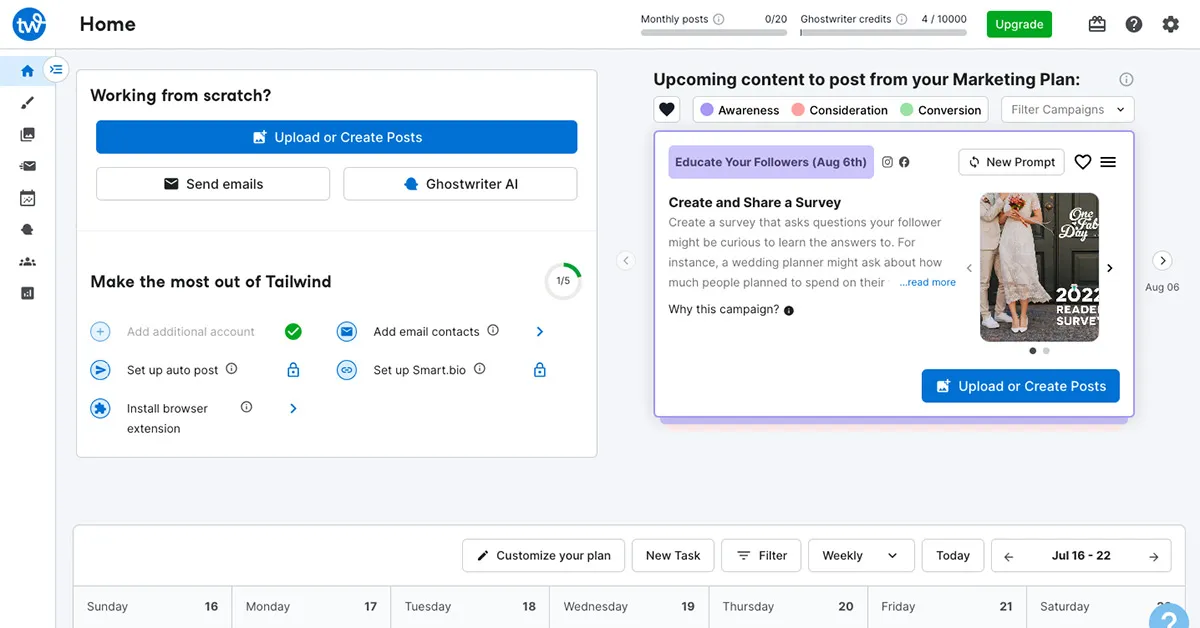
Task: Open the calendar icon in sidebar menu
Action: point(28,198)
